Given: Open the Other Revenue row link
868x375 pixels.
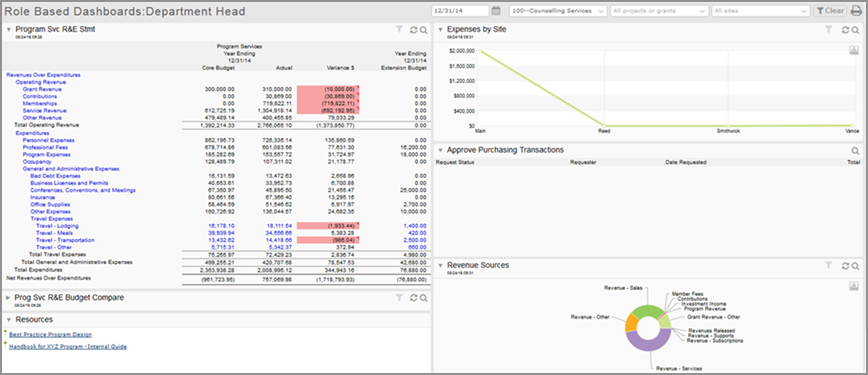Looking at the screenshot, I should click(42, 118).
